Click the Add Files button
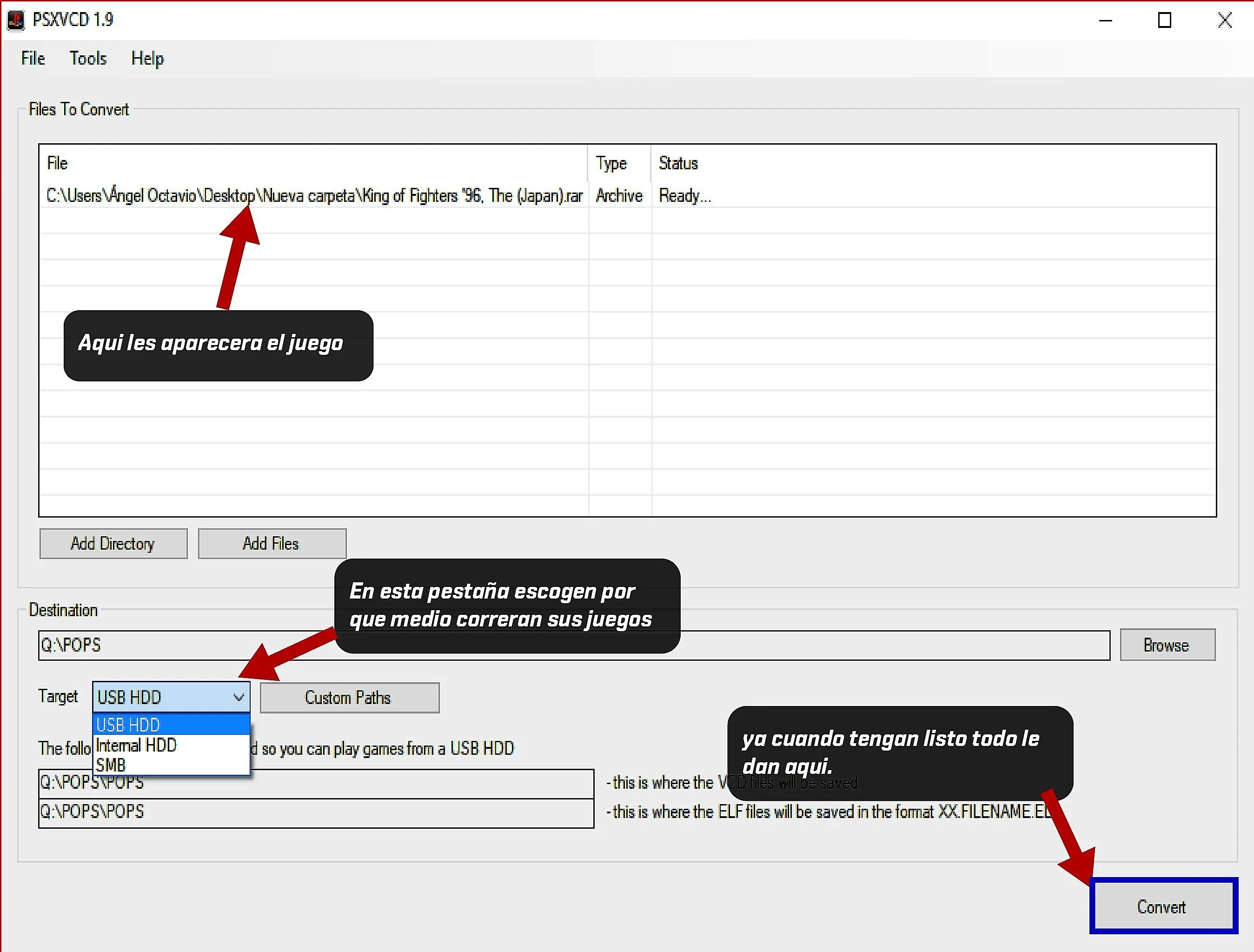Screen dimensions: 1254x952 pyautogui.click(x=272, y=543)
